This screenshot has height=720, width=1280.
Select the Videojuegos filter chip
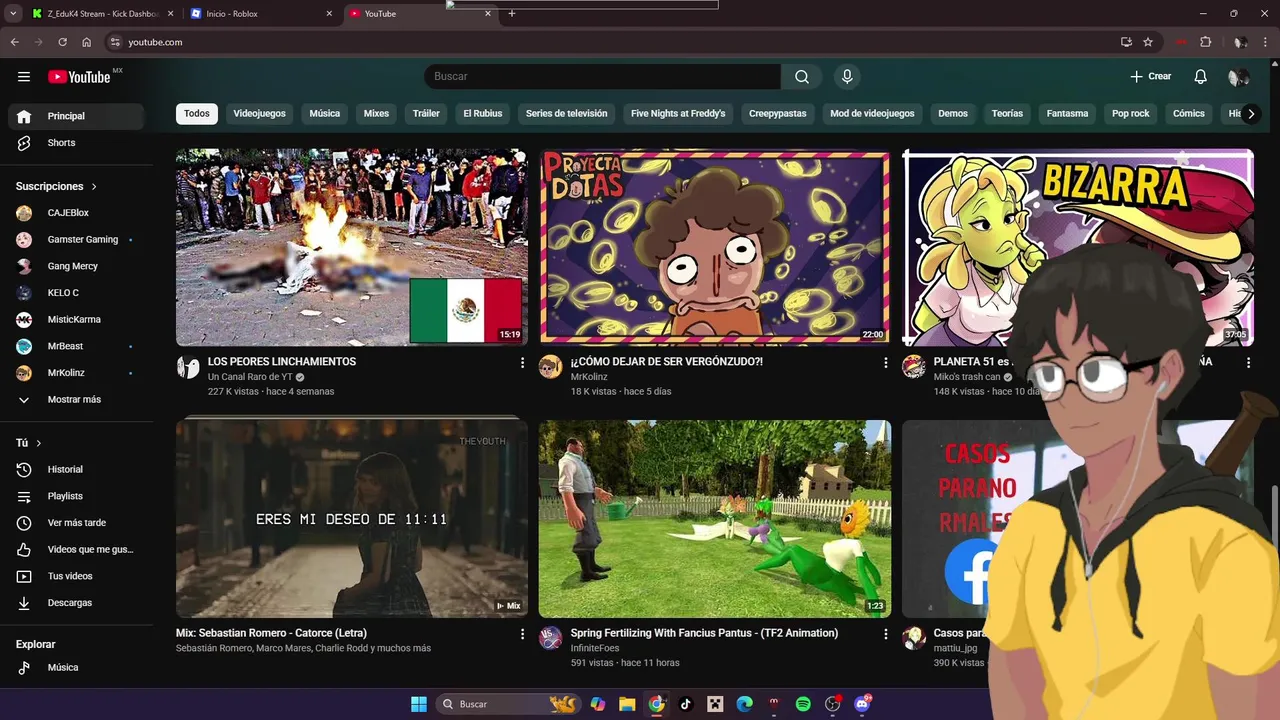coord(260,114)
